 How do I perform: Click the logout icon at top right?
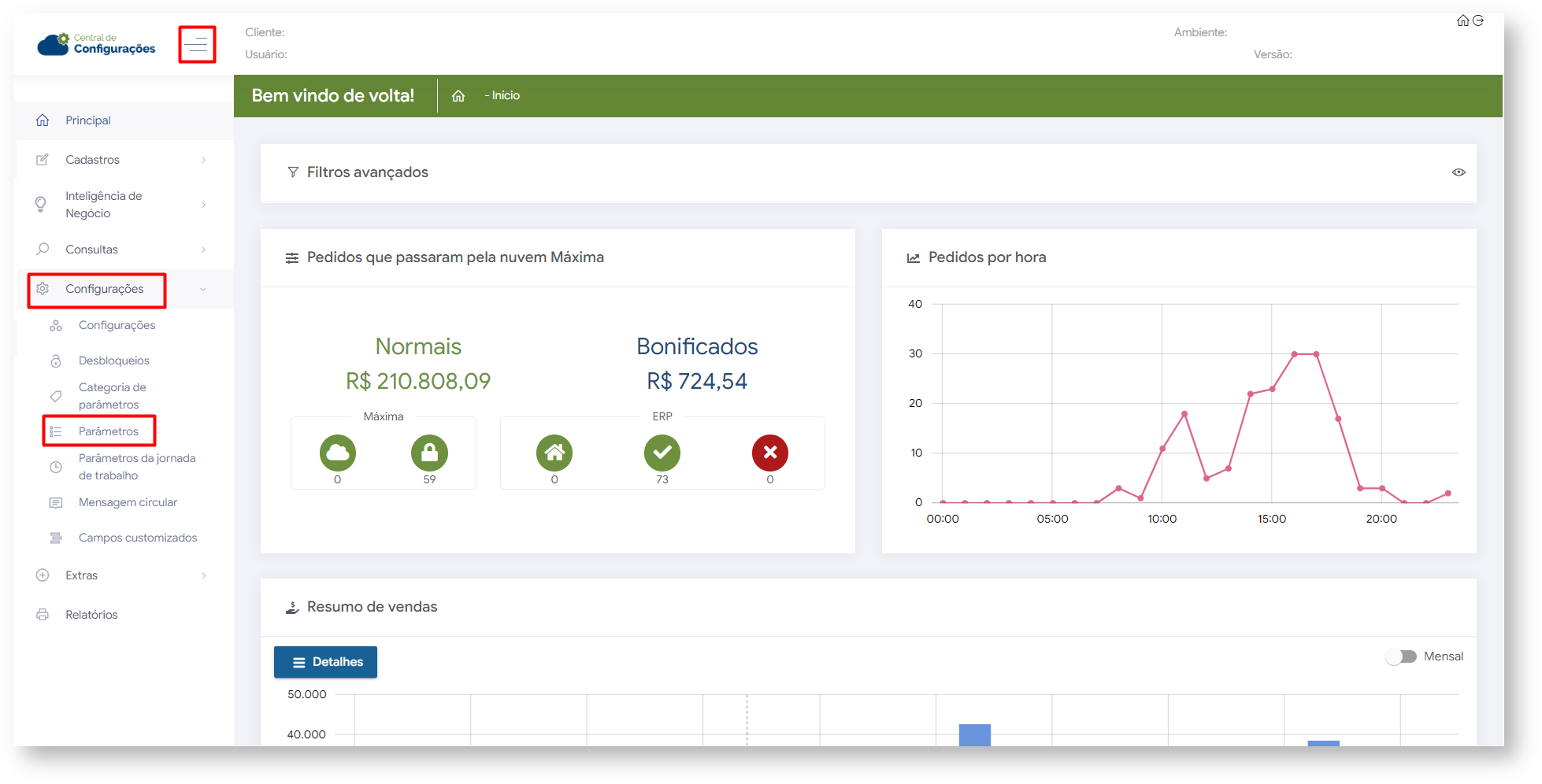(1478, 20)
